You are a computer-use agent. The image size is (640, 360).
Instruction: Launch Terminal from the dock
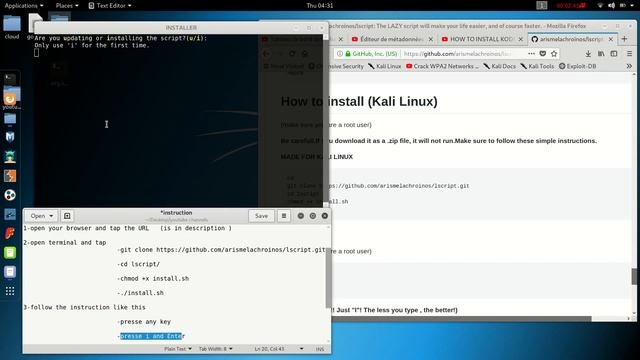click(x=10, y=79)
